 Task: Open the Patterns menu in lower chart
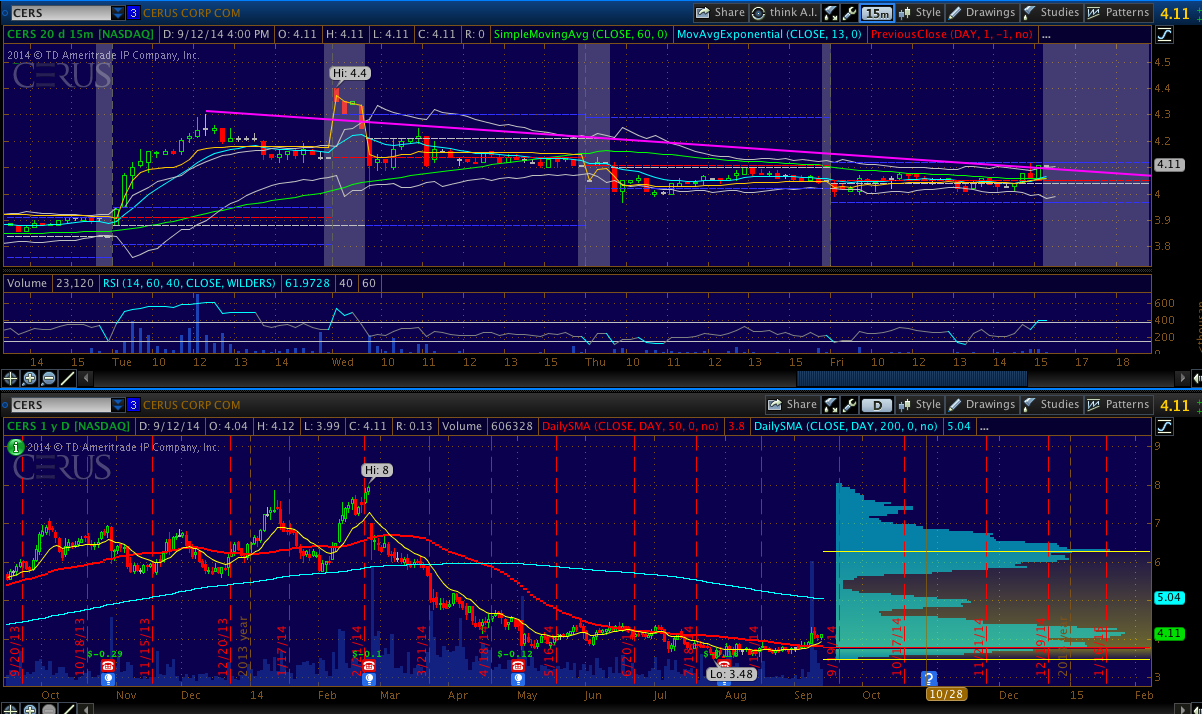1119,405
